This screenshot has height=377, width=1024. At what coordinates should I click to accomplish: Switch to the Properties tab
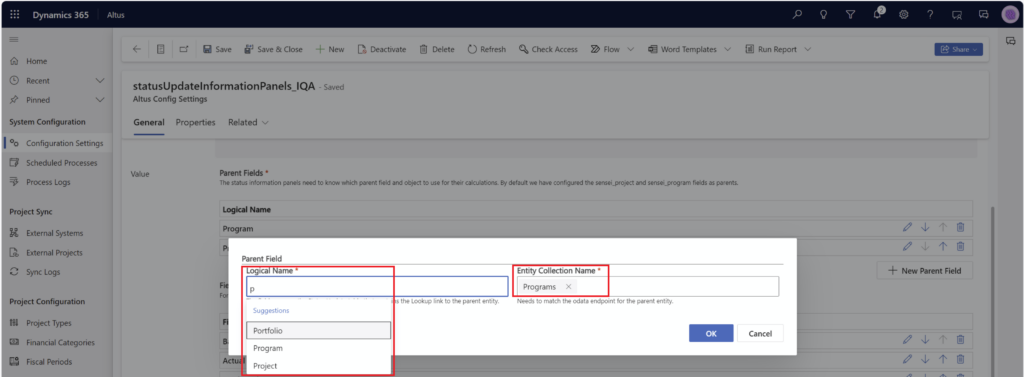point(195,122)
